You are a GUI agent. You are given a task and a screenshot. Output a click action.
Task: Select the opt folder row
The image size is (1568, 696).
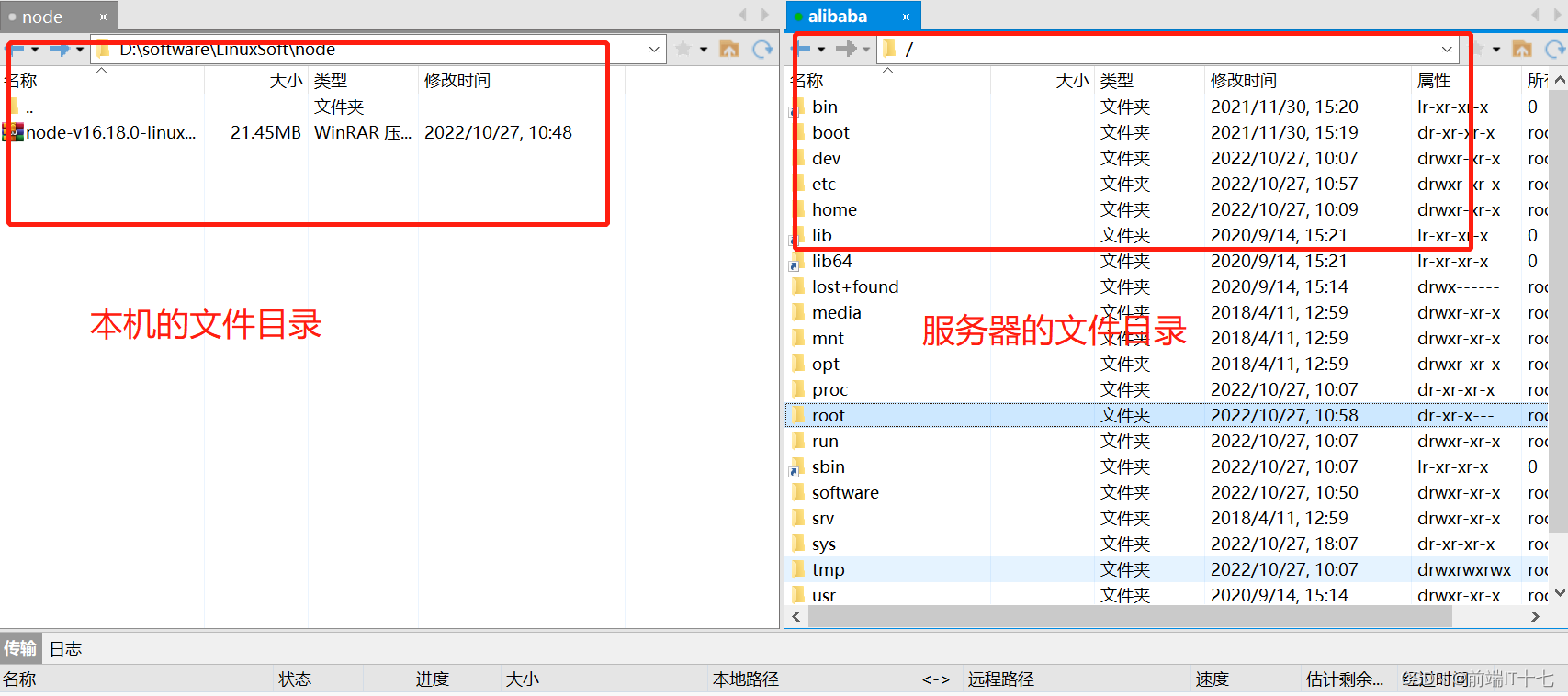tap(1167, 364)
